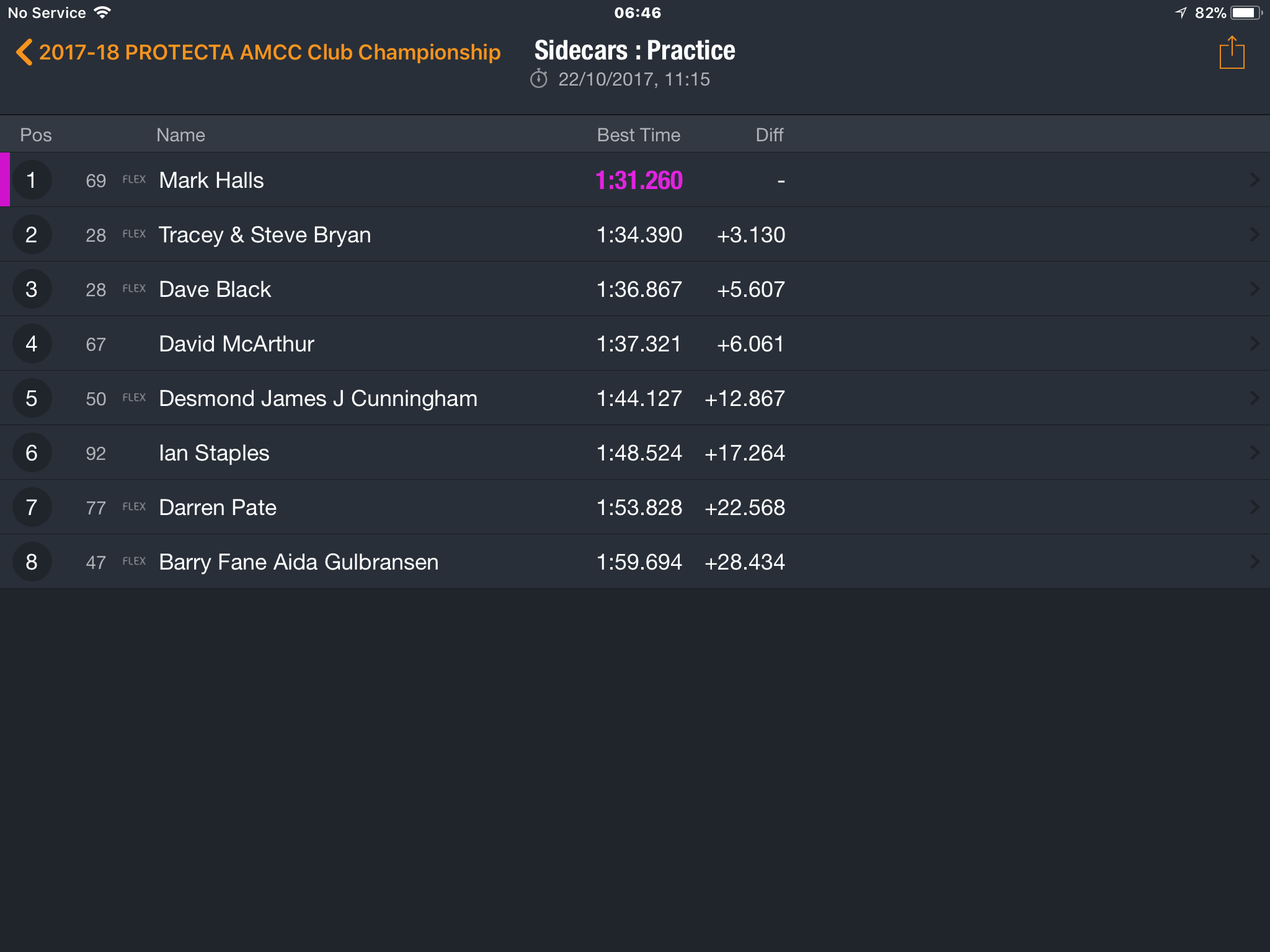Open details chevron for Mark Halls
Screen dimensions: 1270x952
pos(1254,180)
